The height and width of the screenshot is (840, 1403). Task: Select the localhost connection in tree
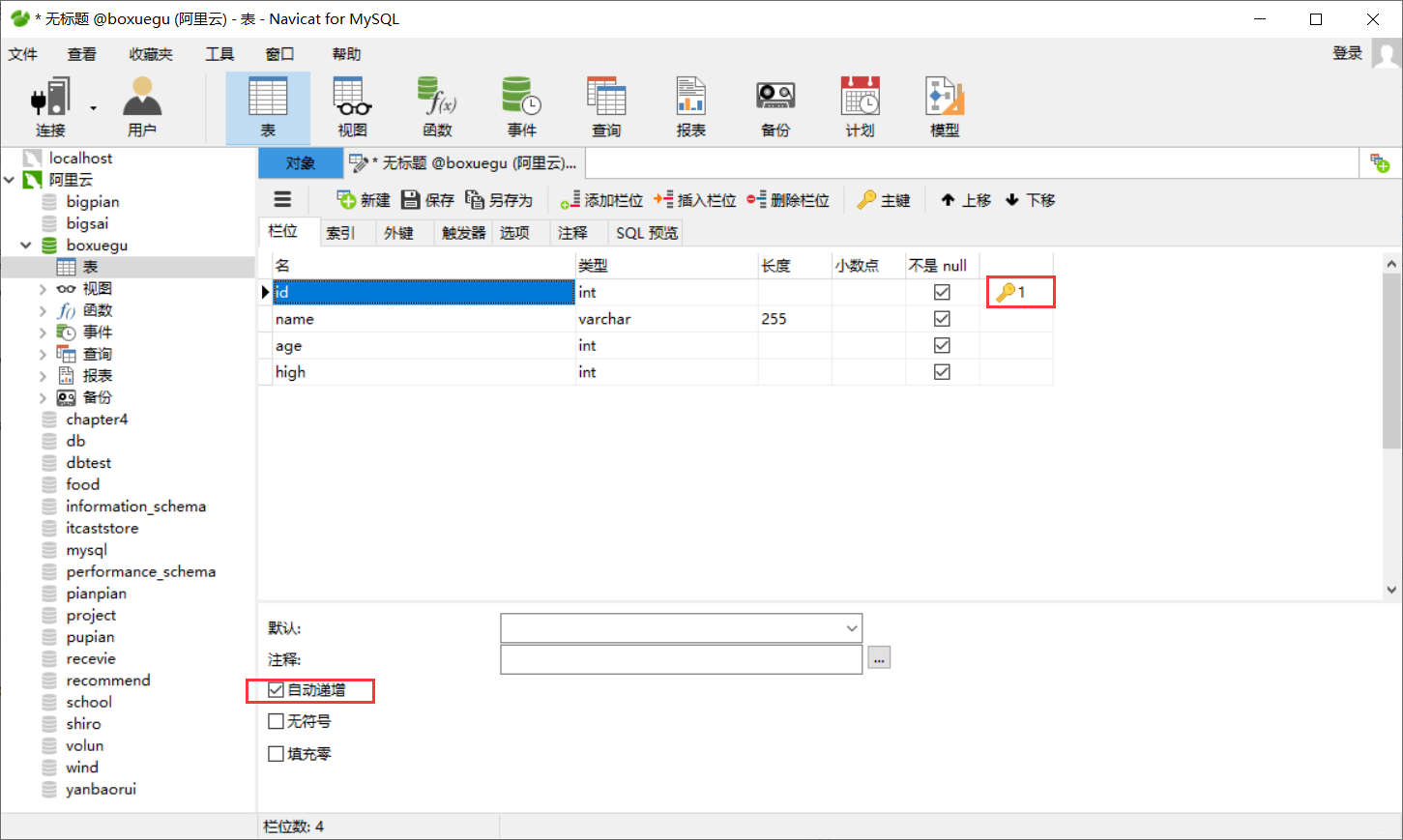pos(81,158)
